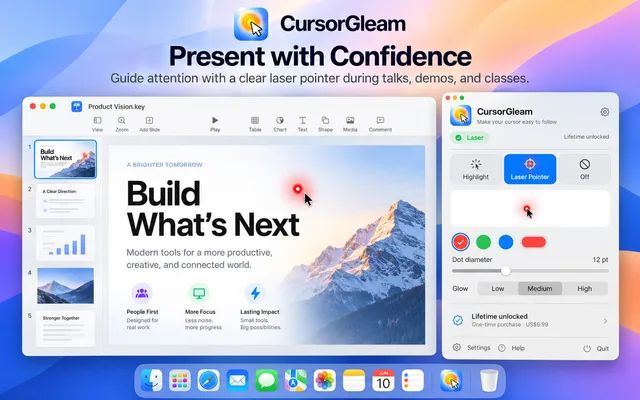Click the Zoom magnifier icon in Keynote
The image size is (640, 400).
tap(122, 120)
